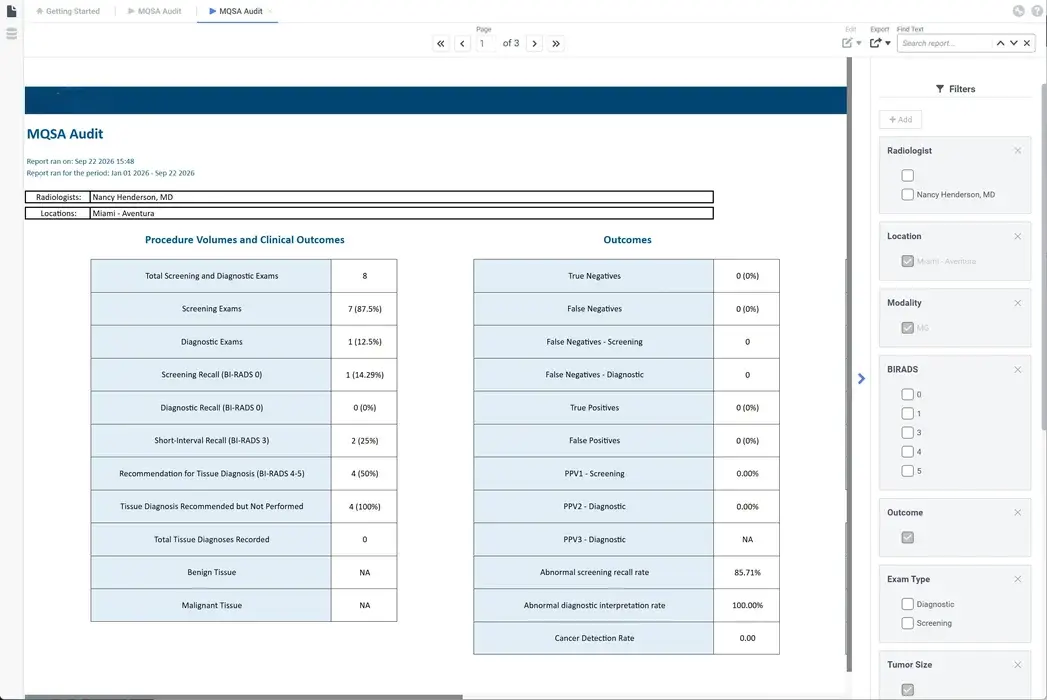Remove the BIRADS filter
Screen dimensions: 1047x700
(x=1018, y=369)
